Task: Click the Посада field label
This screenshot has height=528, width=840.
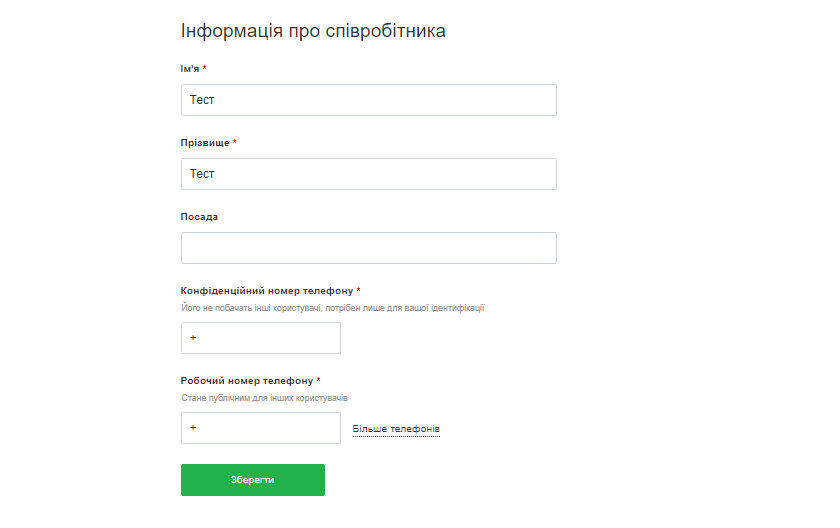Action: [199, 216]
